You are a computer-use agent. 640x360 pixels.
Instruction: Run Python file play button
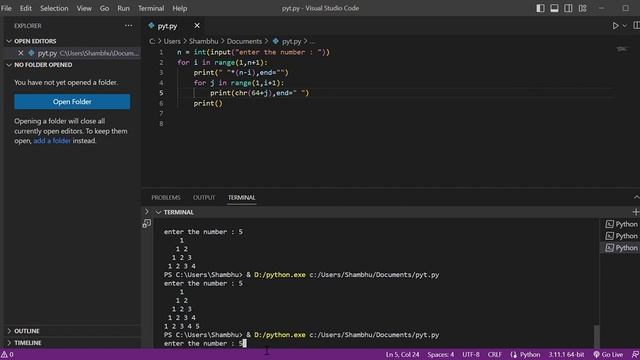click(x=615, y=26)
